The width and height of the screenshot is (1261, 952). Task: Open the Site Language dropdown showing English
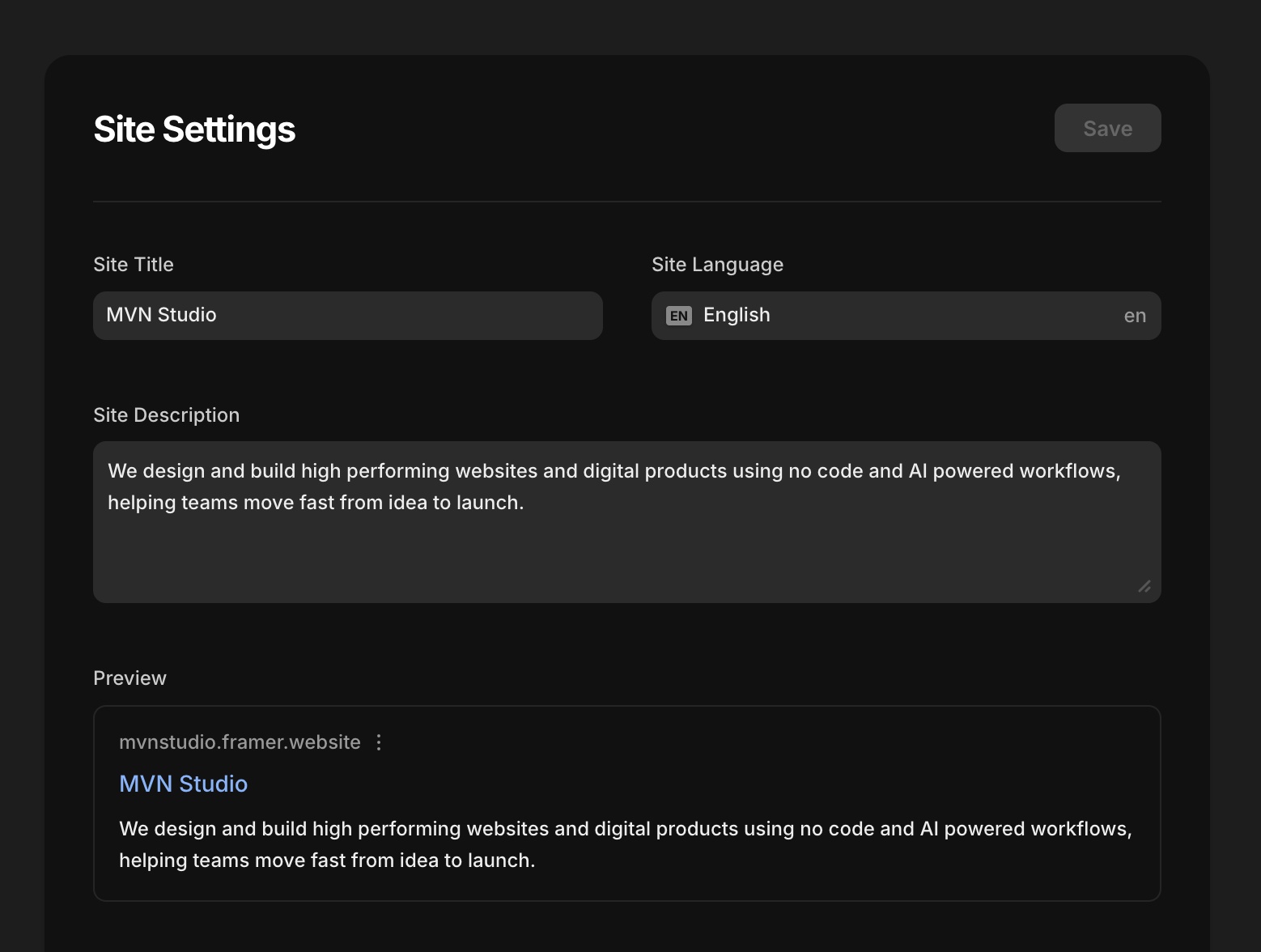click(x=906, y=316)
